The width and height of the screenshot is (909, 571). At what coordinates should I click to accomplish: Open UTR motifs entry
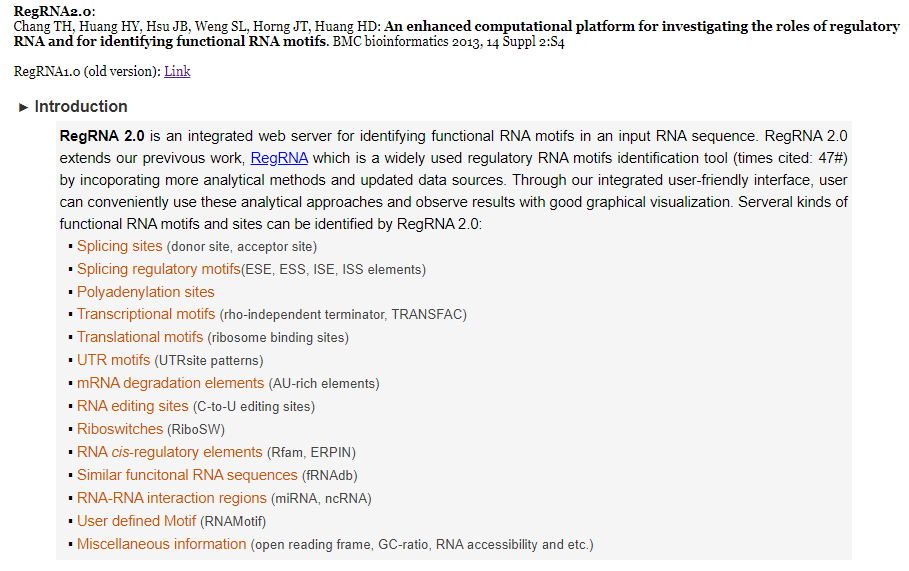pyautogui.click(x=113, y=360)
